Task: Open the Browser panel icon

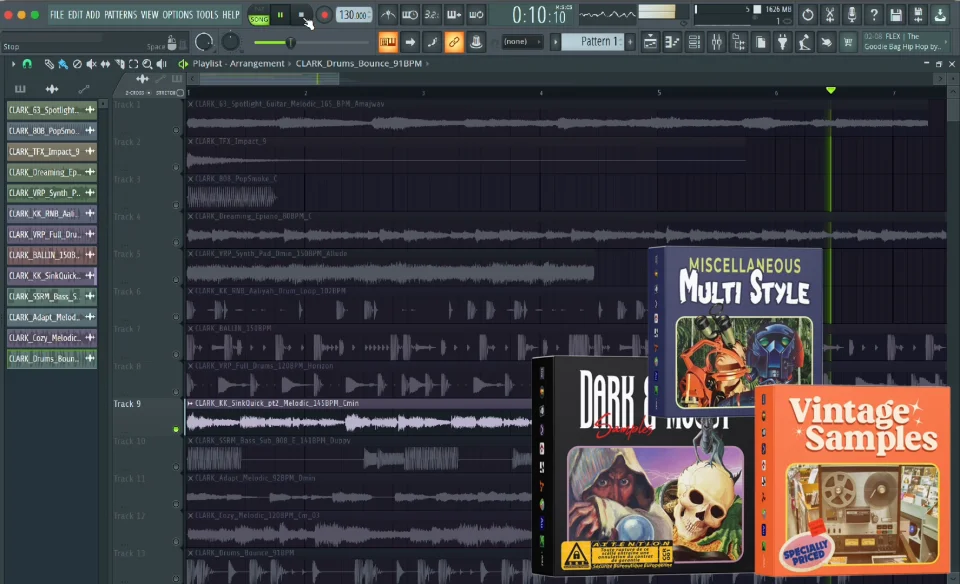Action: tap(738, 42)
